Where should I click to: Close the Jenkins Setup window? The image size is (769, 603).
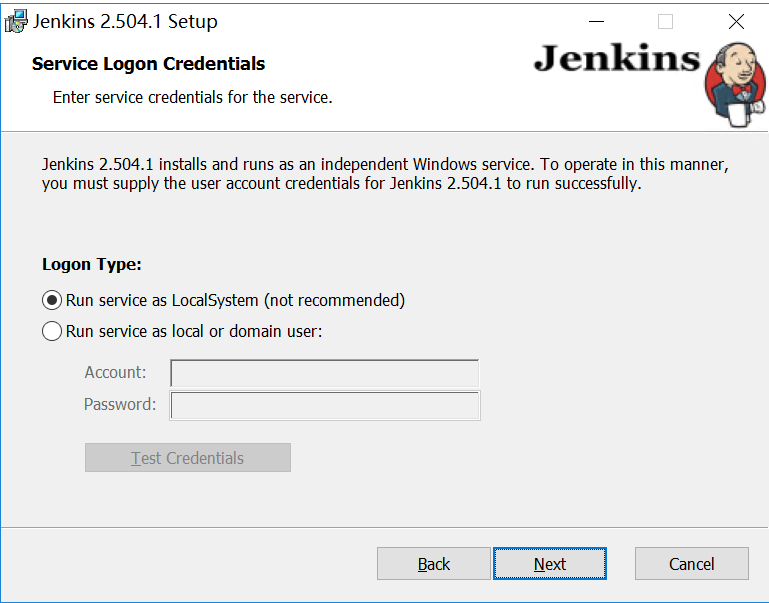click(x=736, y=22)
